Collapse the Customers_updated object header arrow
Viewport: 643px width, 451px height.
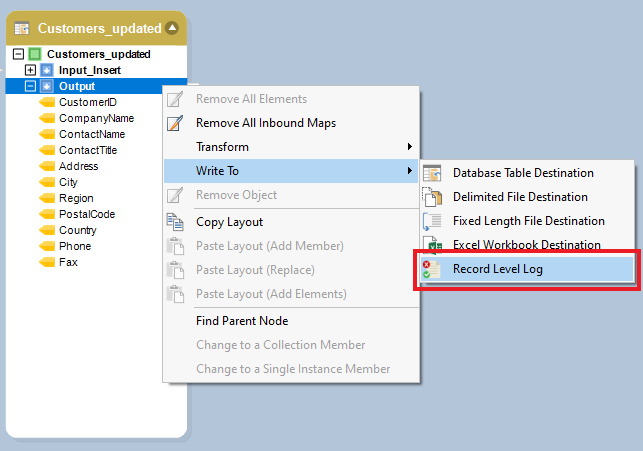pos(173,28)
